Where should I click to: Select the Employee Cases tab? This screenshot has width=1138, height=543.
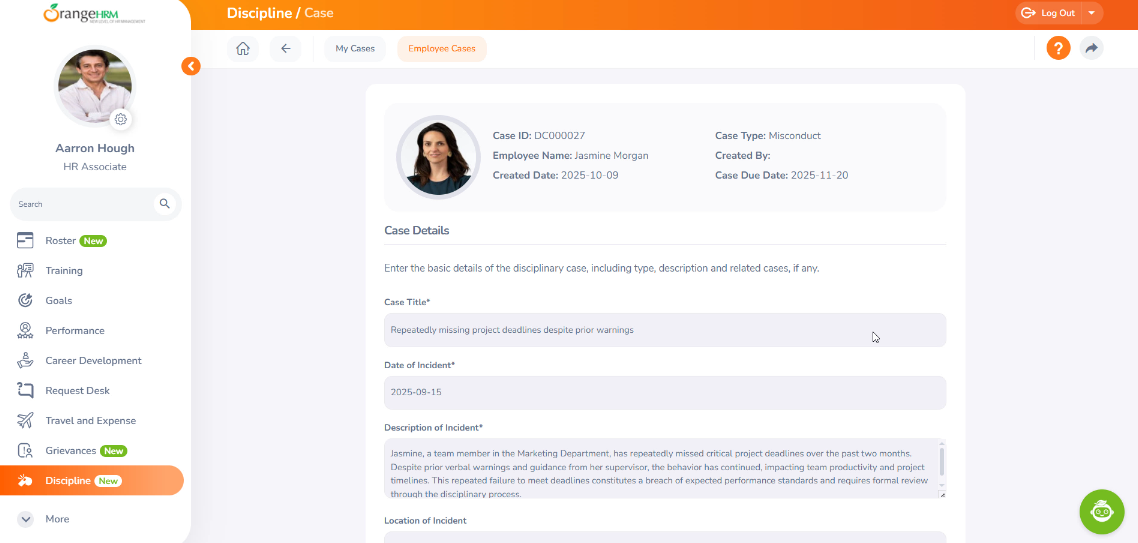(x=441, y=49)
